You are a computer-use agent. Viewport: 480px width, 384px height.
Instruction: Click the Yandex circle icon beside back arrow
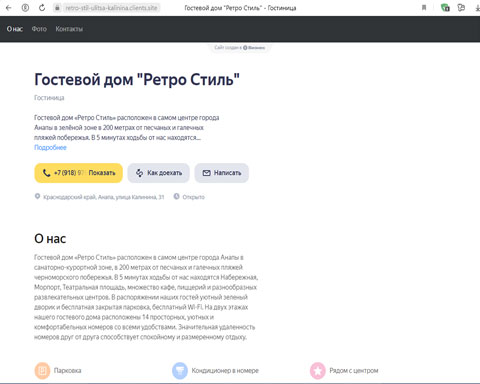25,8
